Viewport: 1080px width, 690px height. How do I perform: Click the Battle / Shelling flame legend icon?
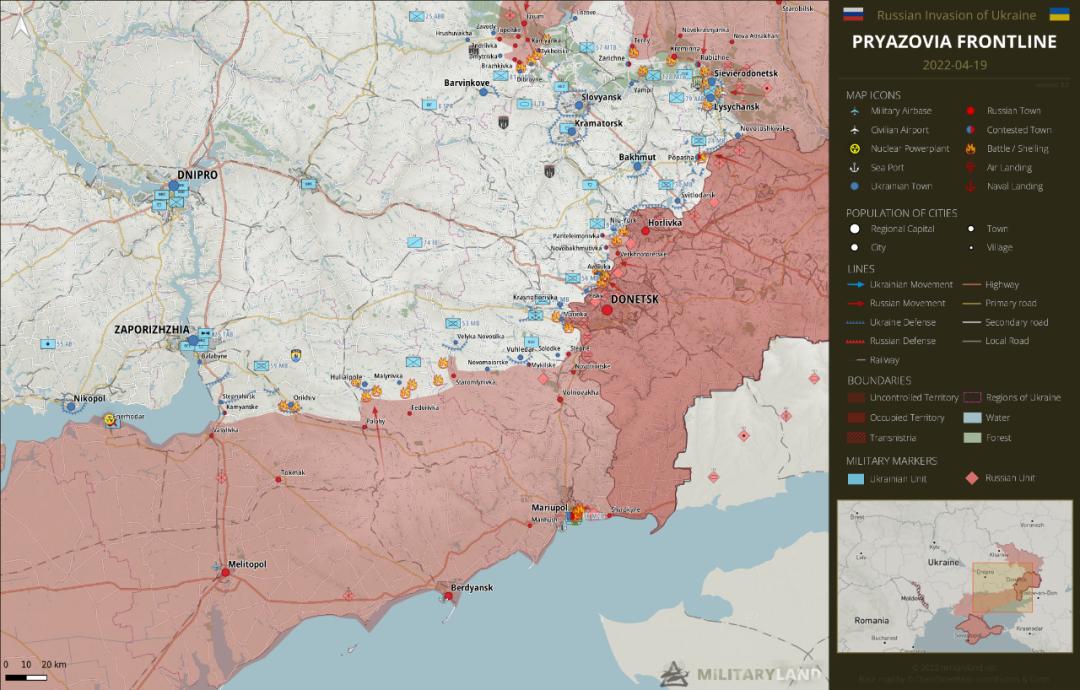click(970, 148)
